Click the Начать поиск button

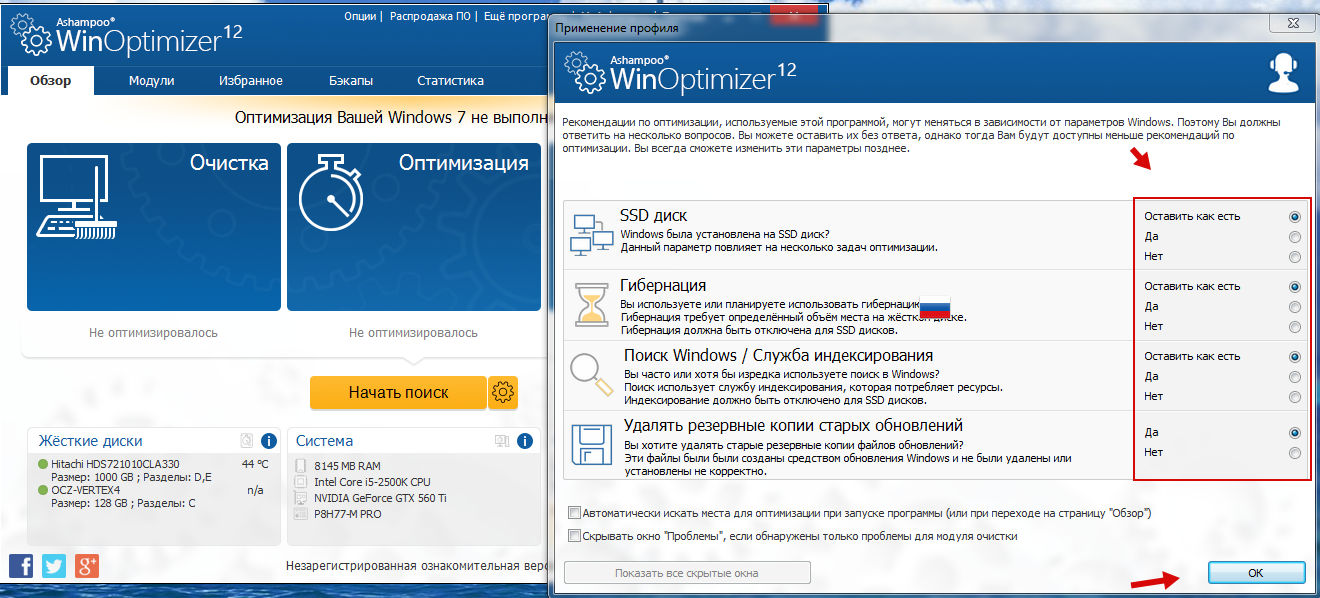(x=398, y=393)
